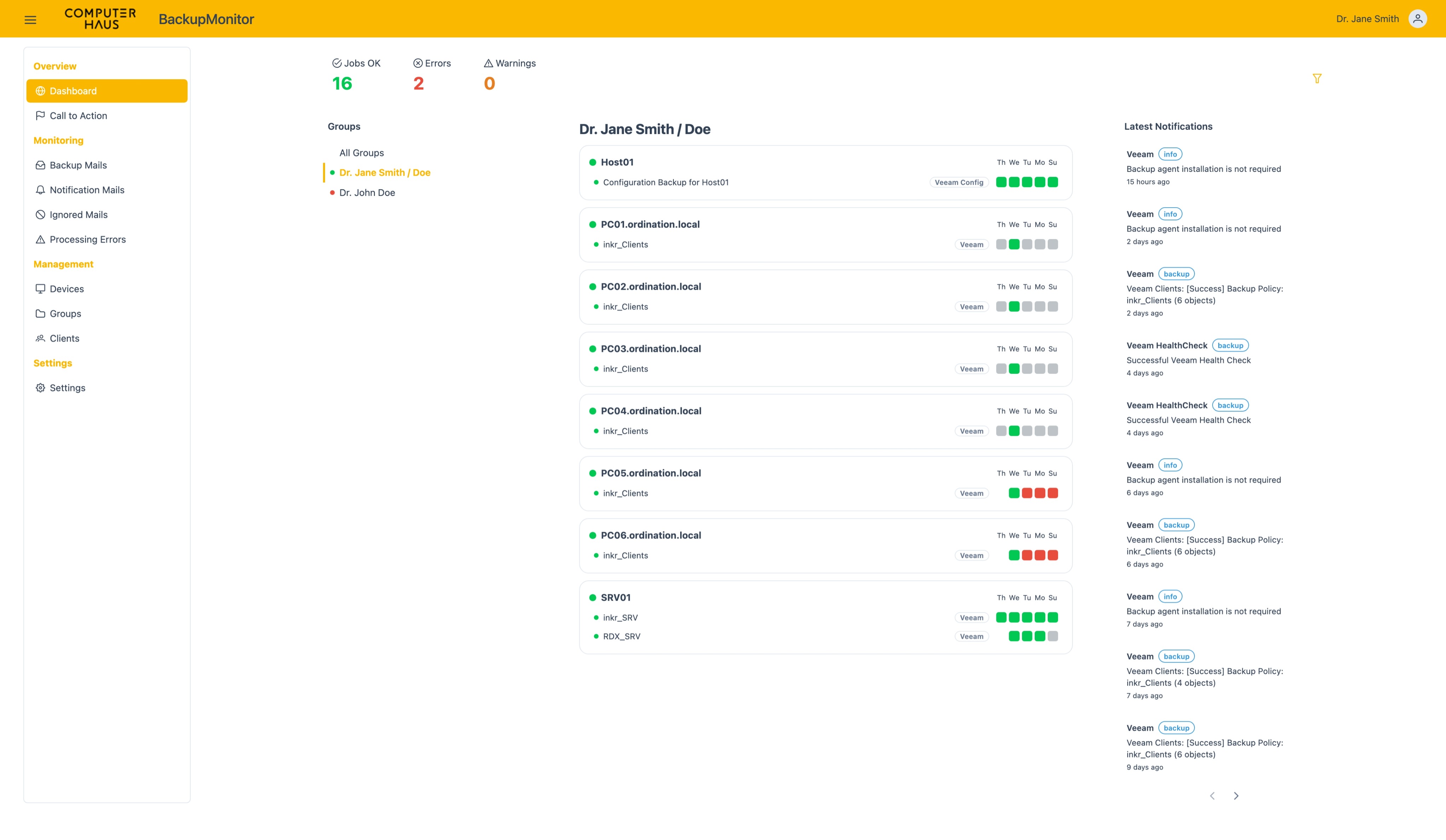The height and width of the screenshot is (840, 1446).
Task: Click the Warnings count 0
Action: pyautogui.click(x=489, y=84)
